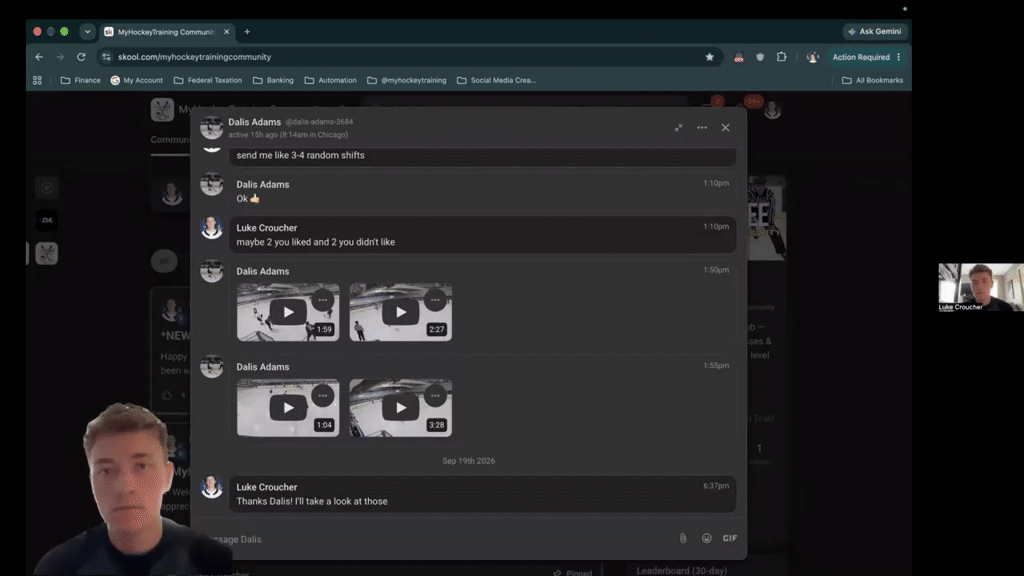Image resolution: width=1024 pixels, height=576 pixels.
Task: Open the All Bookmarks folder
Action: pyautogui.click(x=872, y=80)
